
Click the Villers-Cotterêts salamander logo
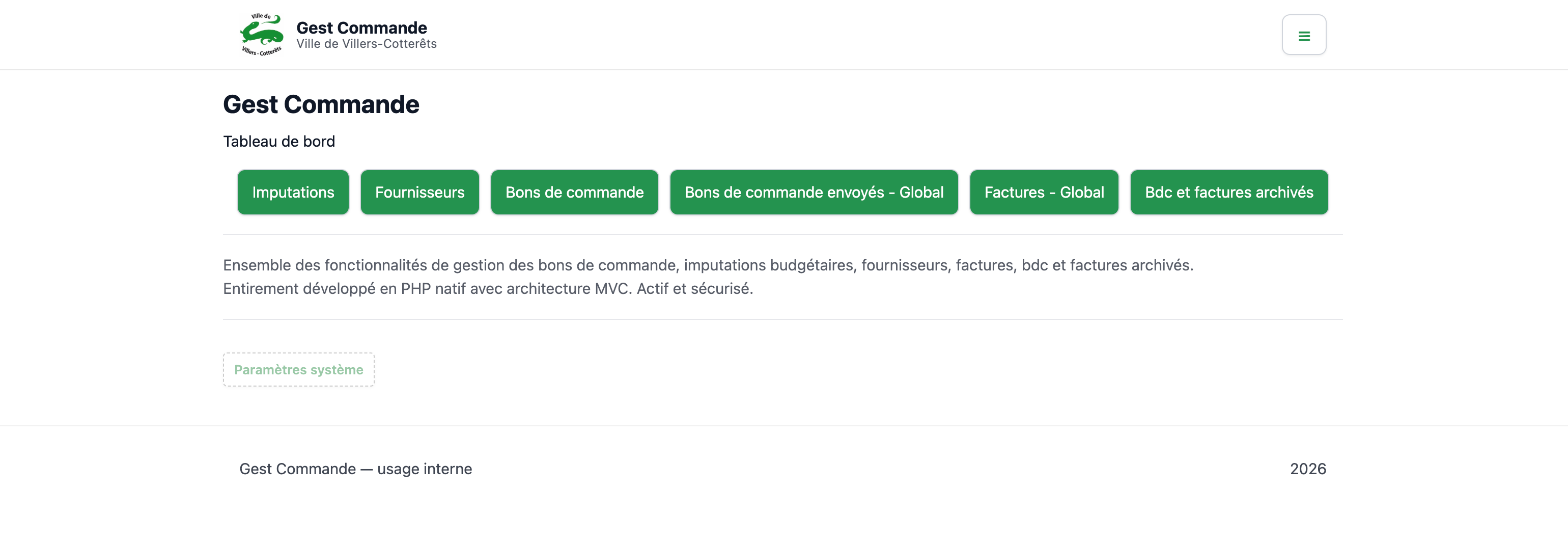[262, 35]
